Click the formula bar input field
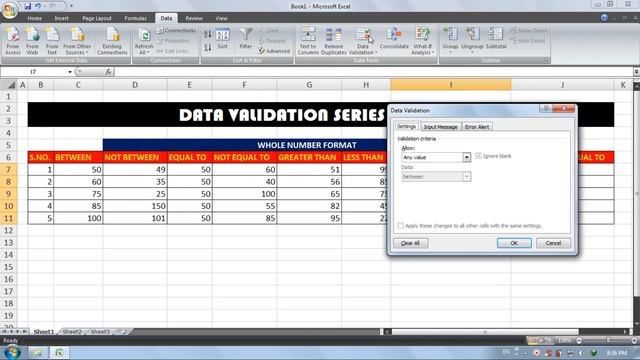This screenshot has height=360, width=640. [x=373, y=72]
